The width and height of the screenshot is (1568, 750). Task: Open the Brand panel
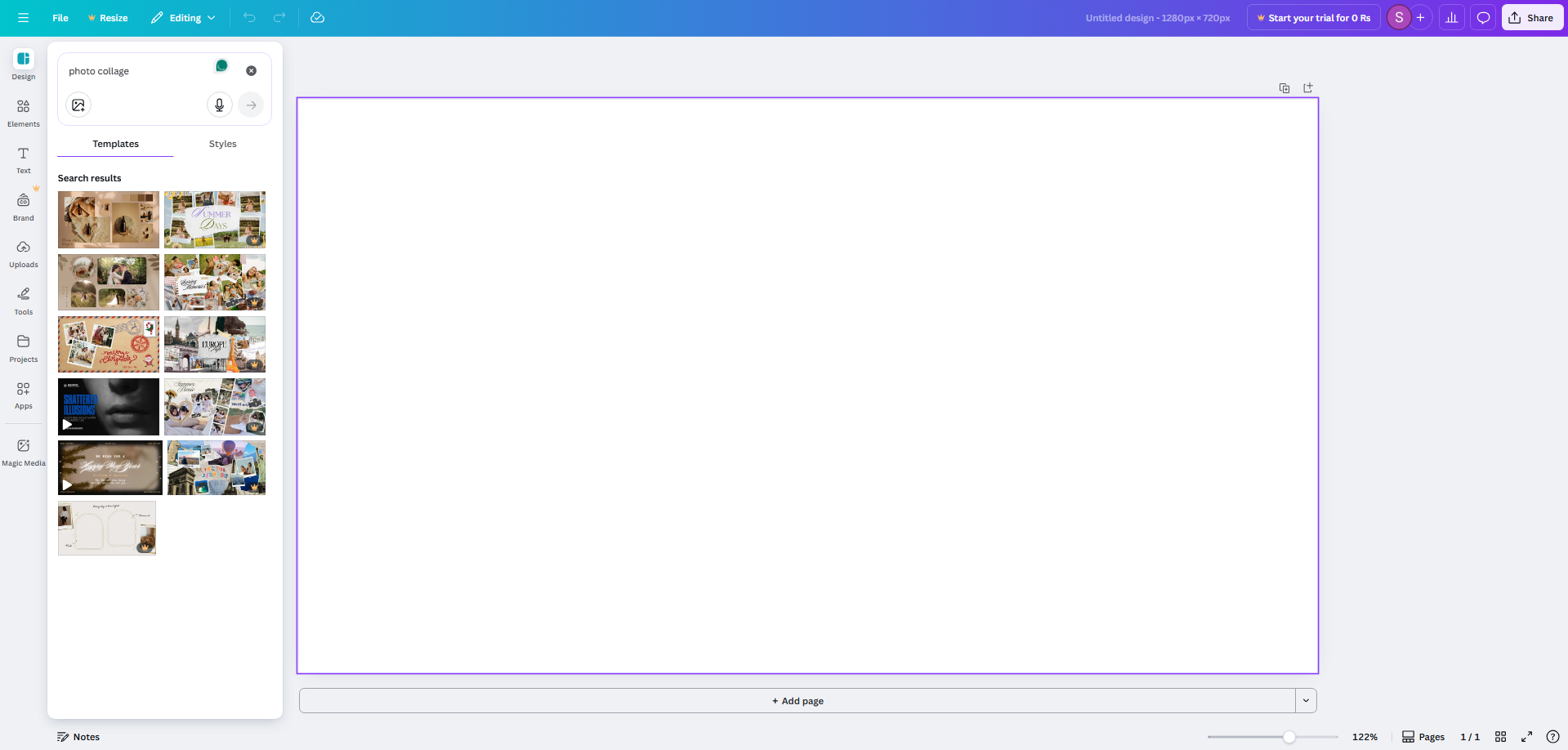[x=23, y=205]
